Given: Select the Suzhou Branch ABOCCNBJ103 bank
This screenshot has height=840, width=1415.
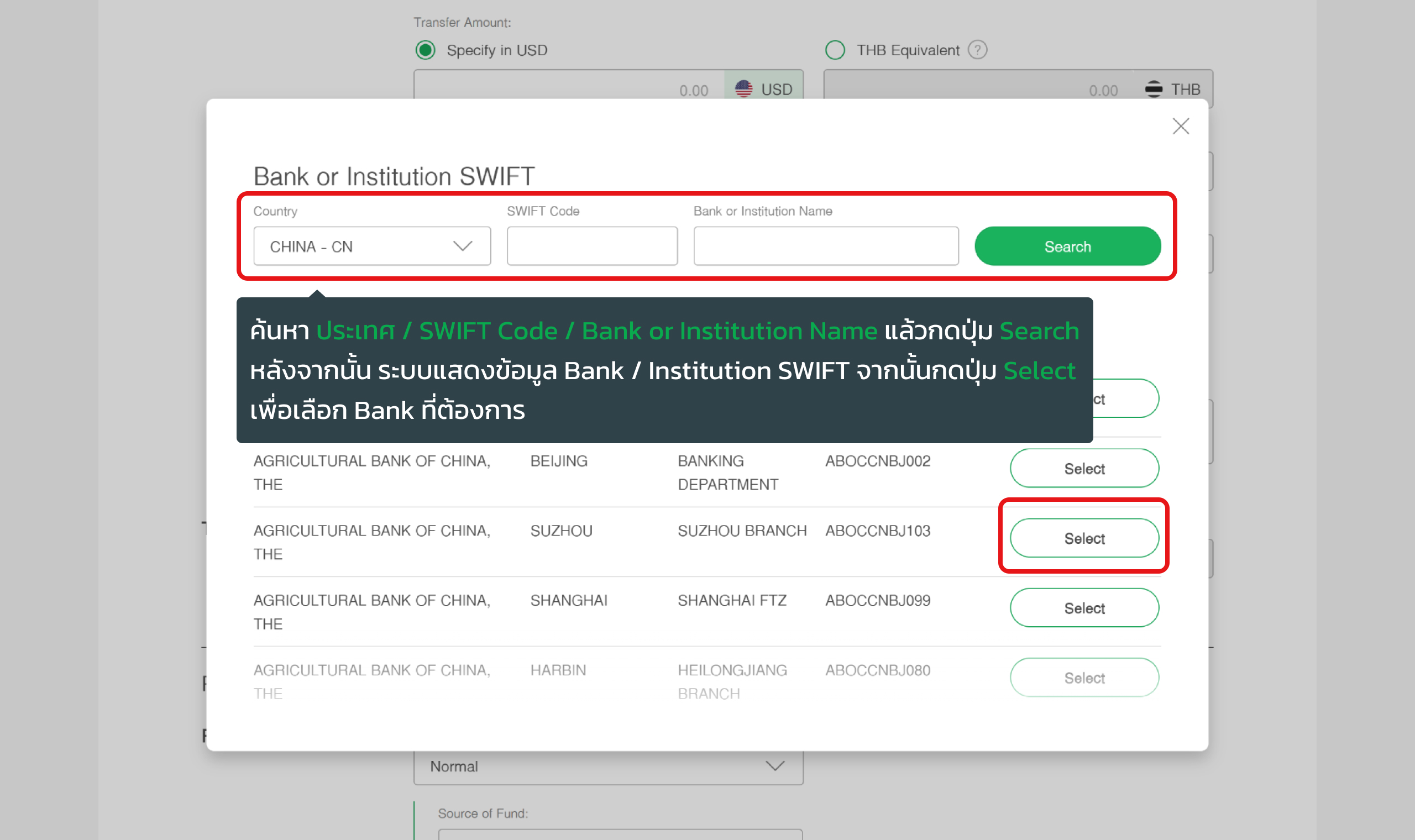Looking at the screenshot, I should pyautogui.click(x=1084, y=538).
